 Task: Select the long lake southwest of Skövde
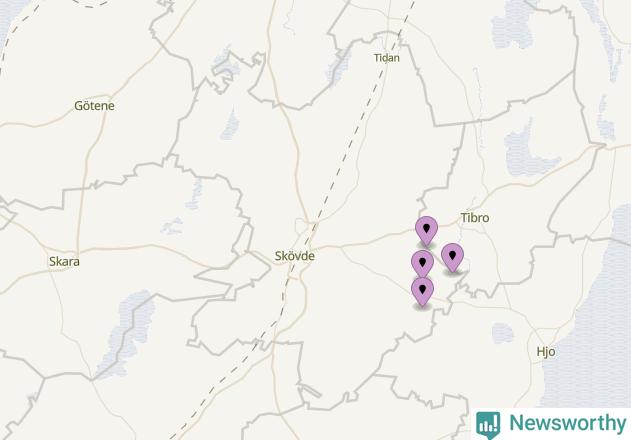coord(127,332)
